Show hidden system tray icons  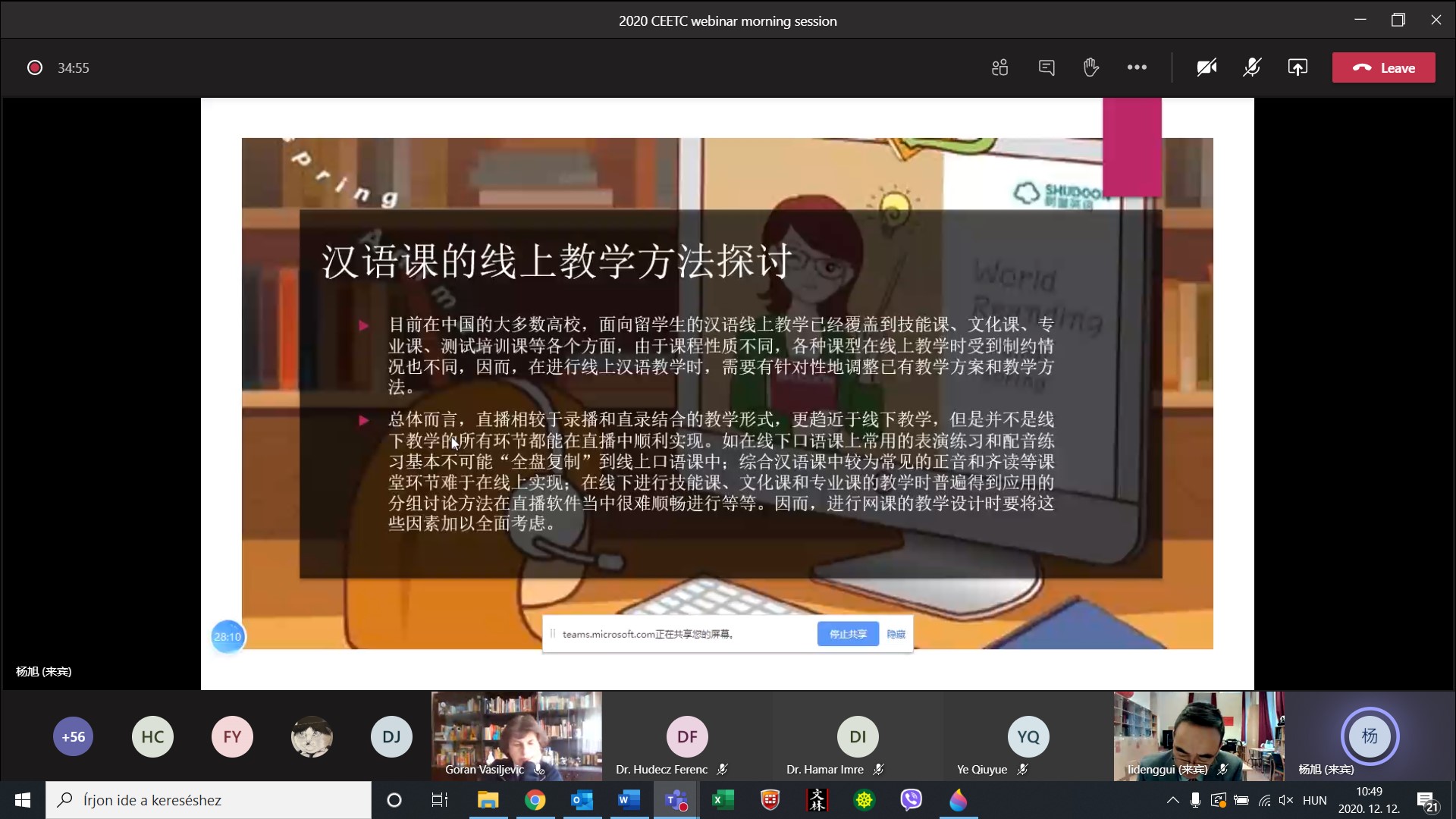click(x=1172, y=800)
